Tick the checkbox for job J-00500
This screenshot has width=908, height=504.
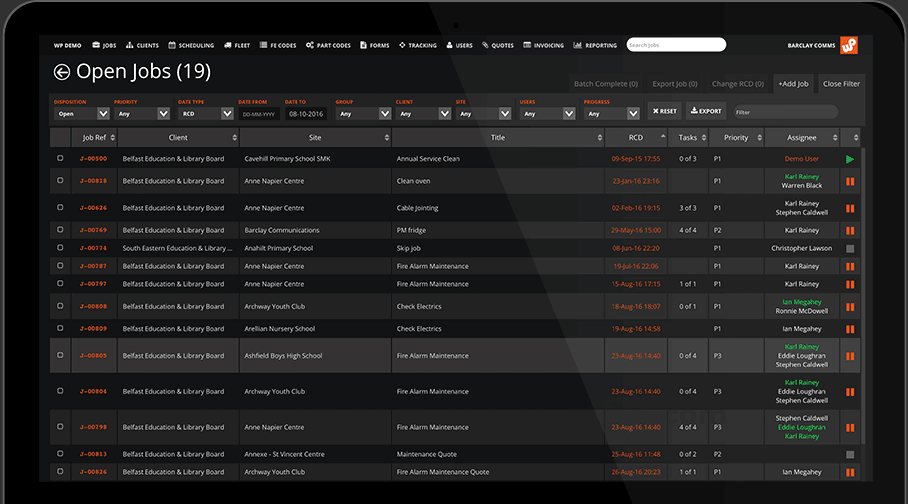(60, 159)
